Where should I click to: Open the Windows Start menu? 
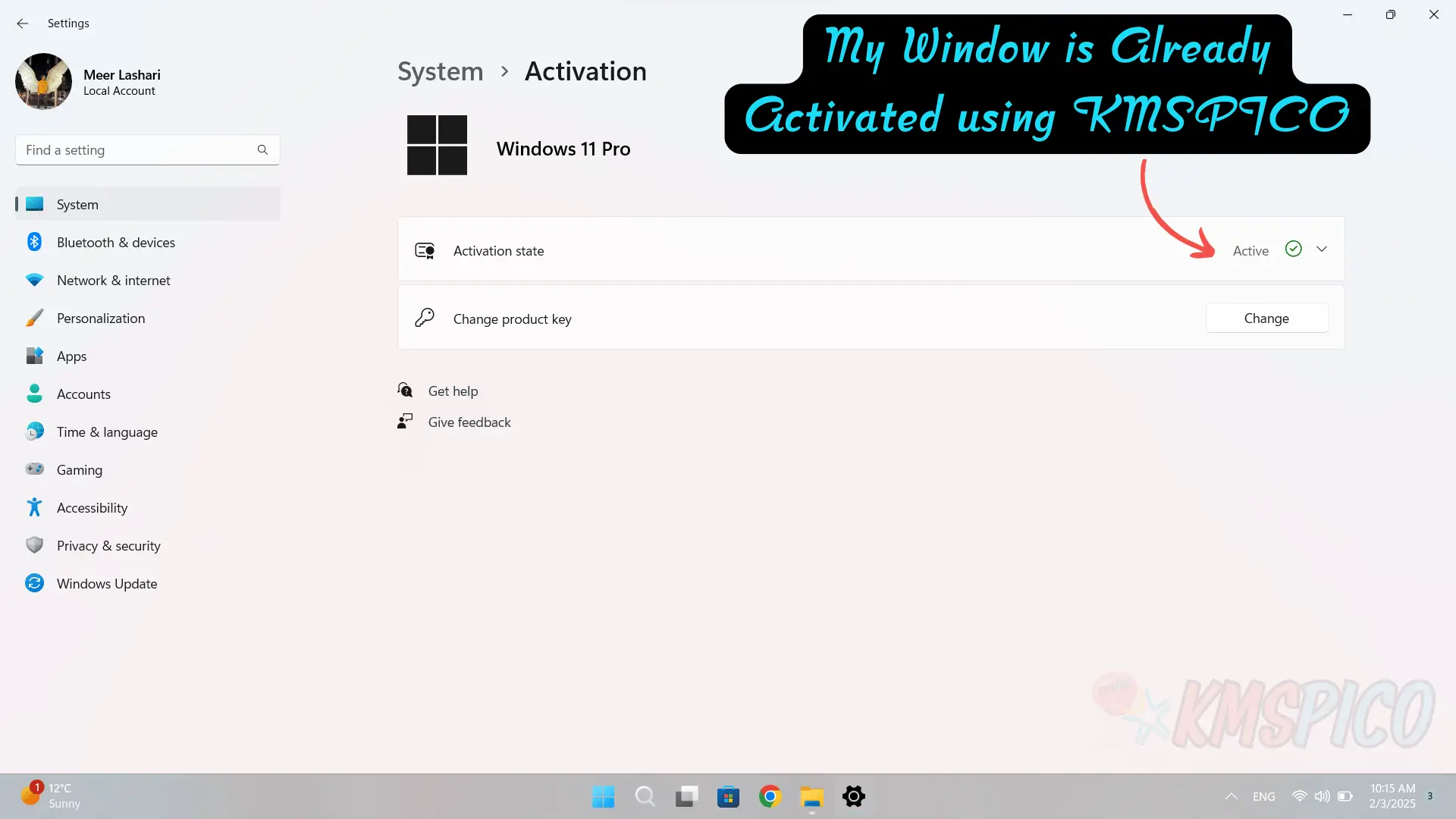point(604,796)
